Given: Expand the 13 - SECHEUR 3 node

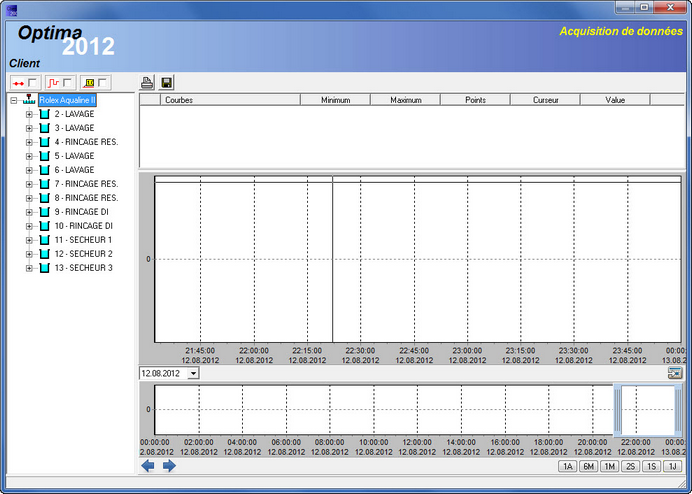Looking at the screenshot, I should click(x=29, y=268).
